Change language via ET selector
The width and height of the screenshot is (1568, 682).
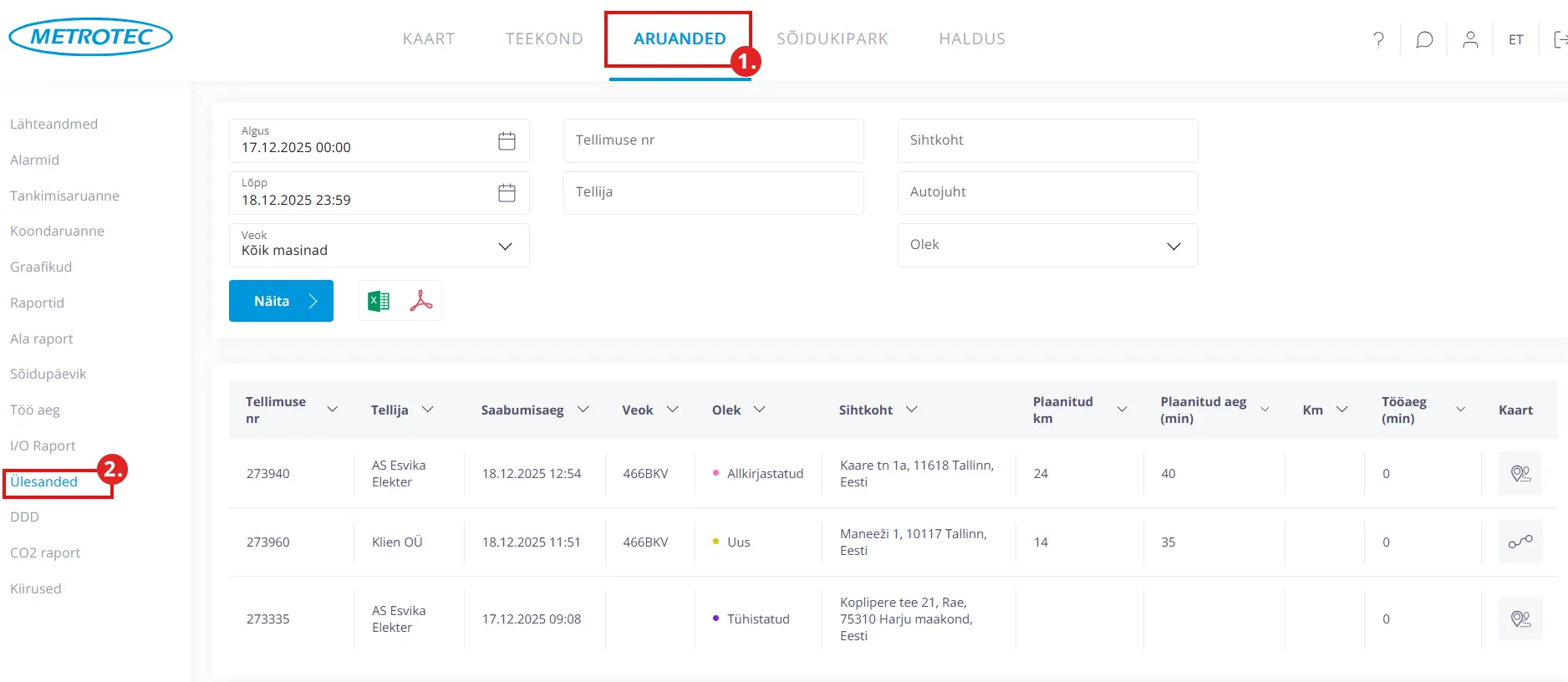click(x=1515, y=39)
